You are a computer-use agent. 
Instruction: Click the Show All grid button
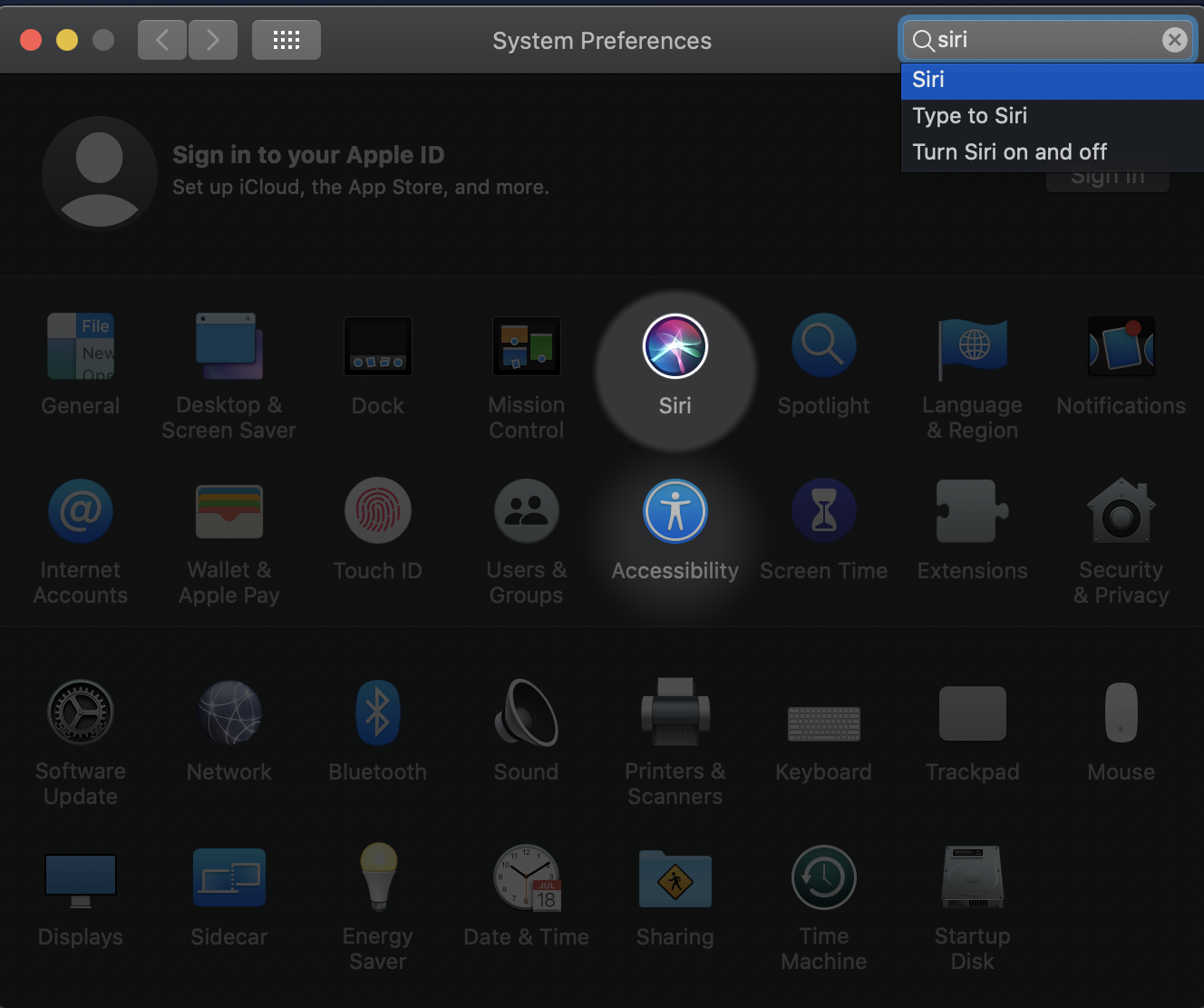286,40
